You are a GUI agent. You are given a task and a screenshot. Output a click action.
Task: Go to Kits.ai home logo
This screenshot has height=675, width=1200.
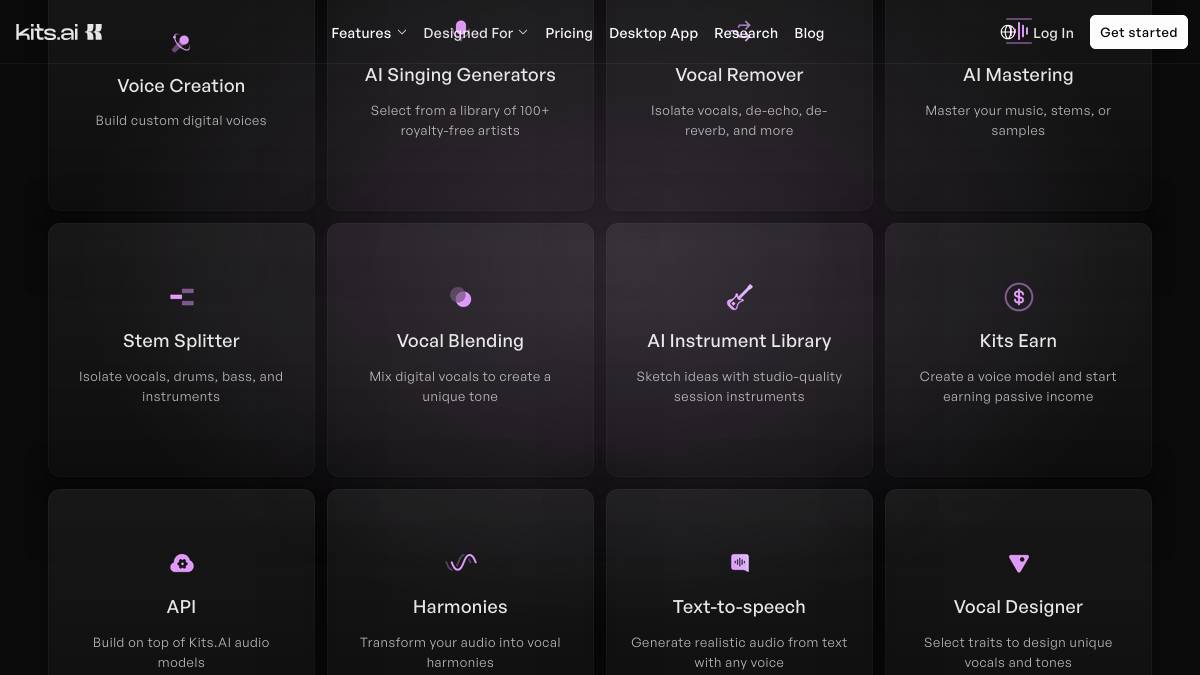point(59,32)
